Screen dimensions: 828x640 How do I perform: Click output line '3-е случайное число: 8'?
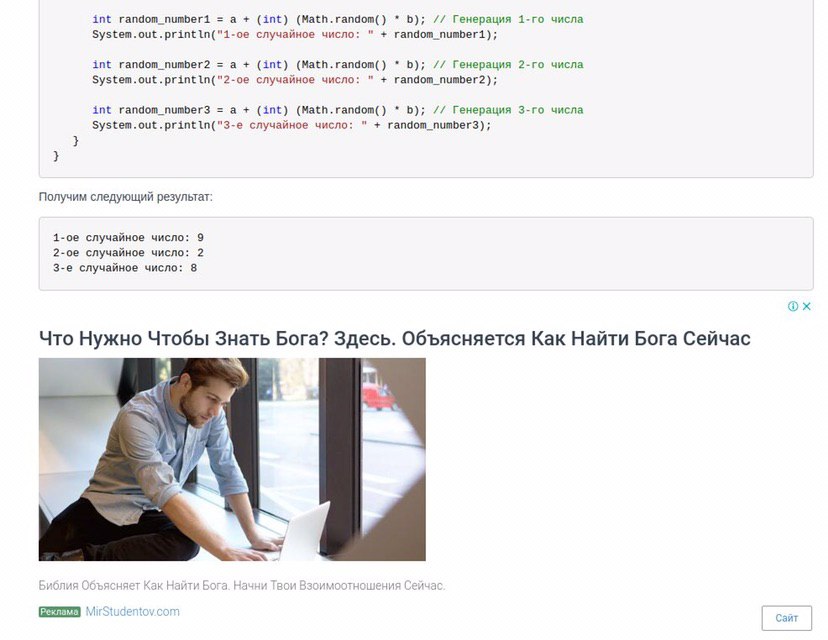point(125,268)
